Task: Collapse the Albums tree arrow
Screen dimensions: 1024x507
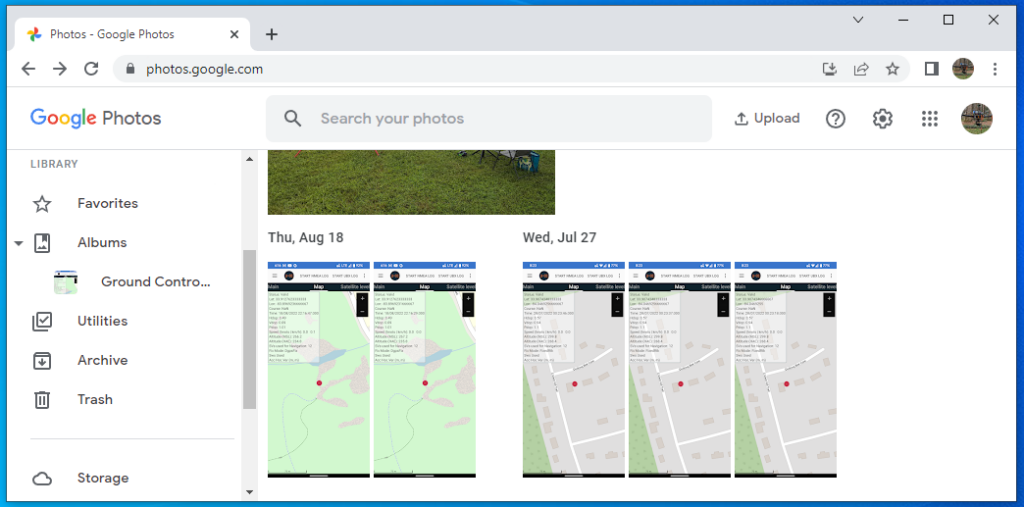Action: (18, 243)
